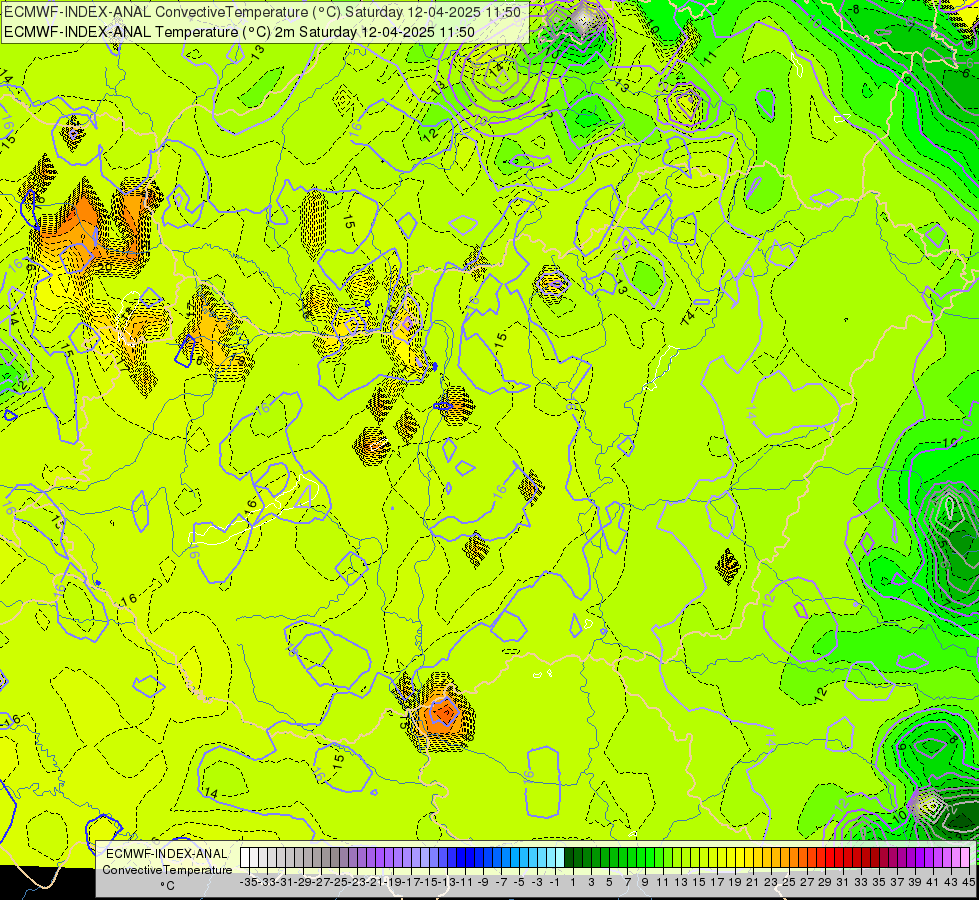979x900 pixels.
Task: Click the -5 value on the legend scale
Action: (x=519, y=883)
